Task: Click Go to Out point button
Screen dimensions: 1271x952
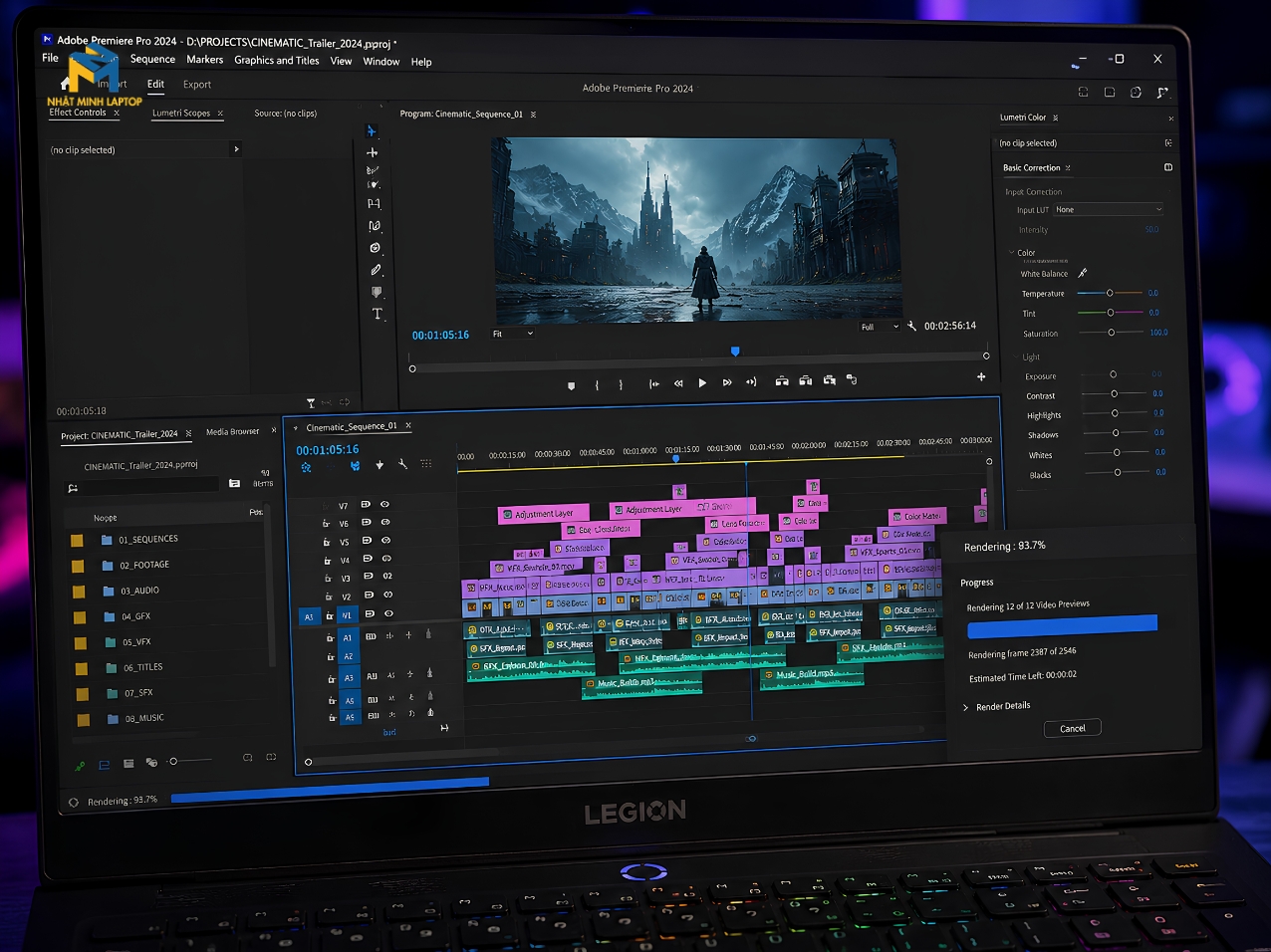Action: click(751, 381)
